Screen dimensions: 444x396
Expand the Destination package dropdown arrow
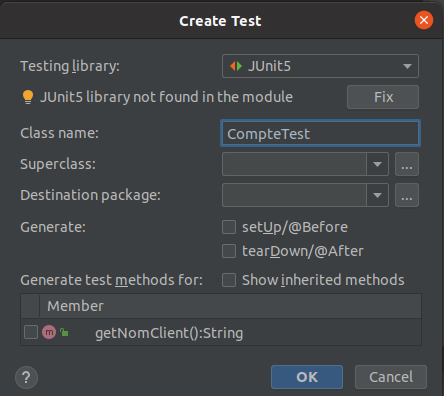[377, 195]
